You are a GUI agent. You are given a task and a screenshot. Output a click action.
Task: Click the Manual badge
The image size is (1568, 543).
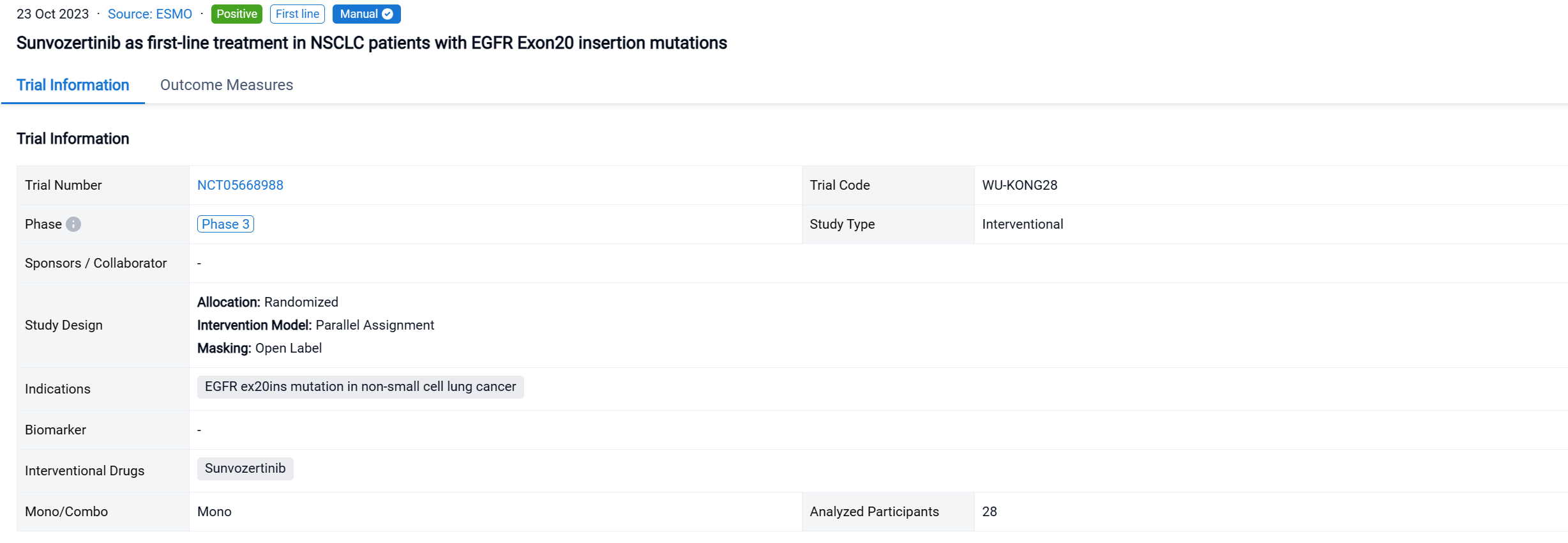(359, 14)
